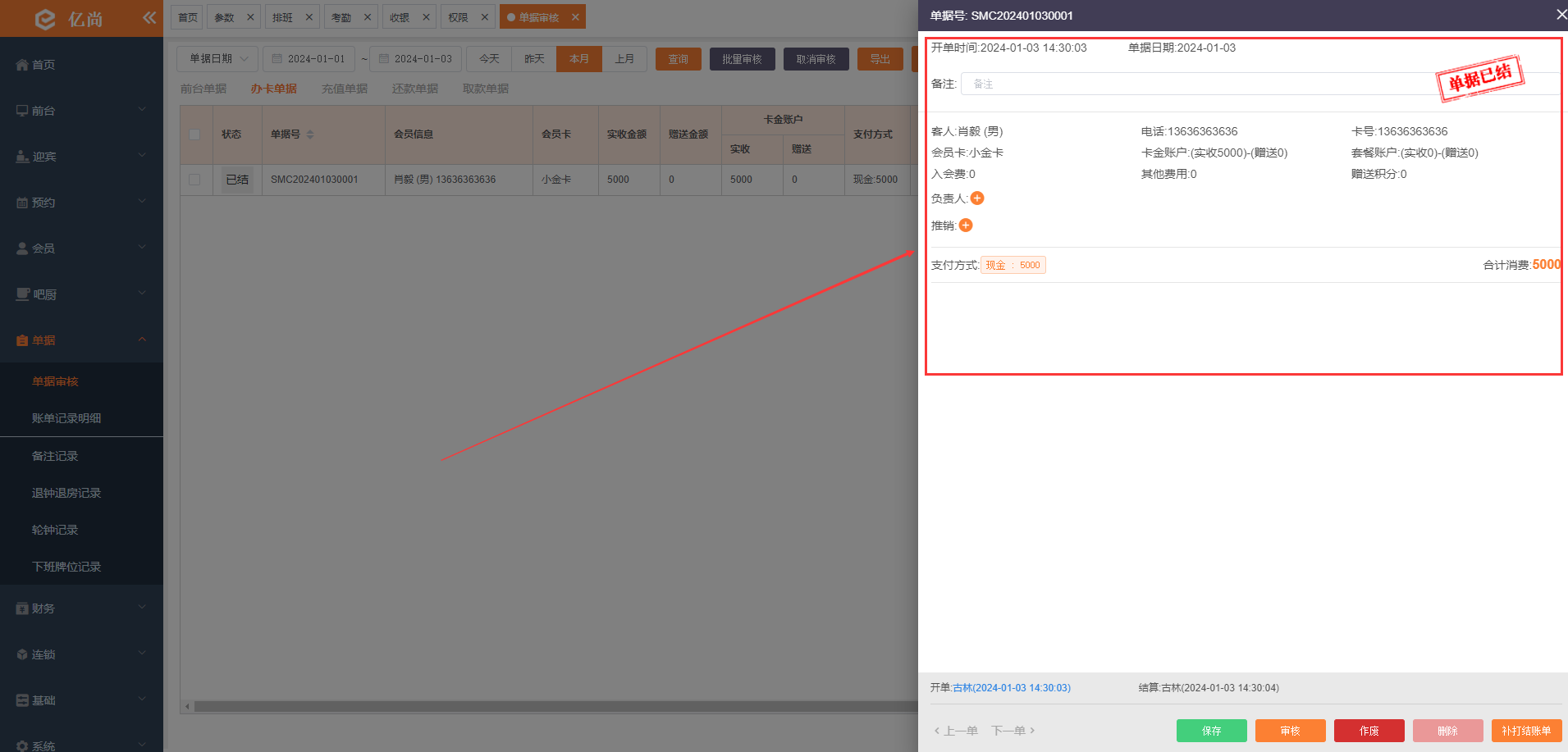Switch to 充值单据 tab
Image resolution: width=1568 pixels, height=752 pixels.
pos(345,89)
